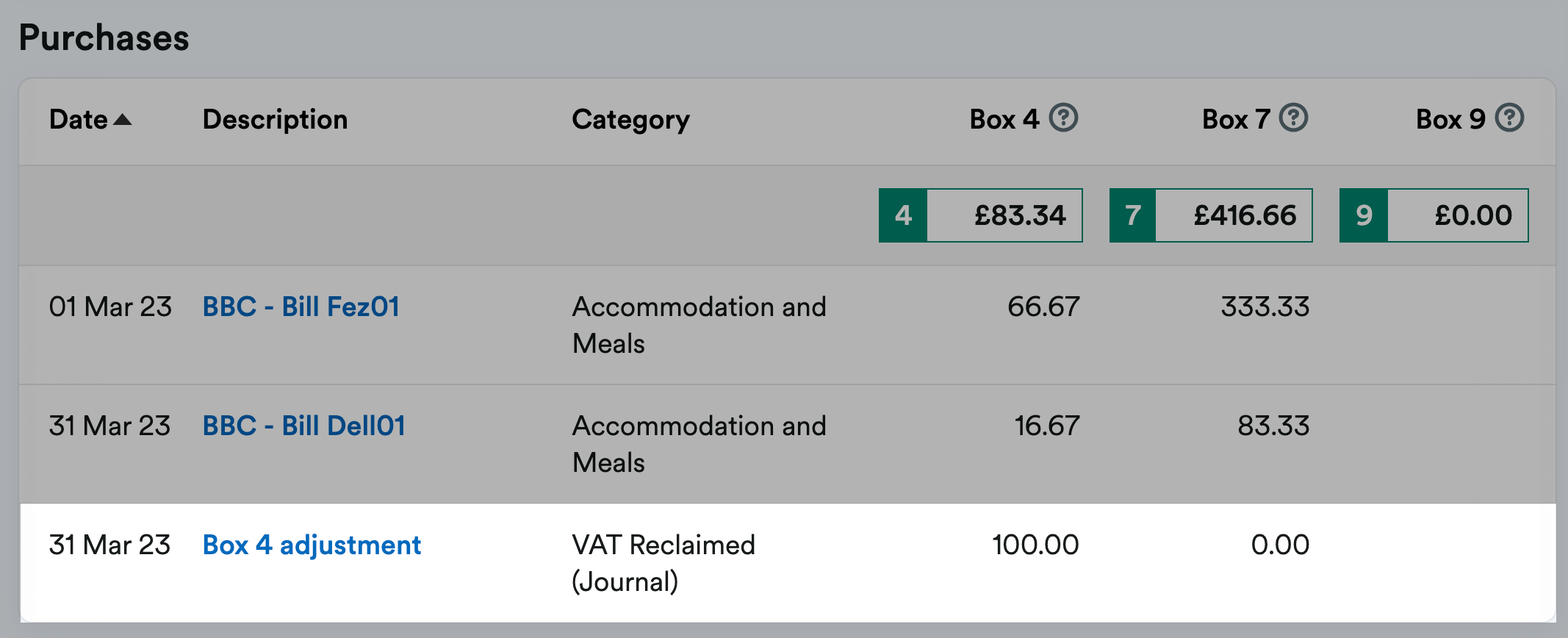Click the green Box 4 number badge

pos(903,215)
